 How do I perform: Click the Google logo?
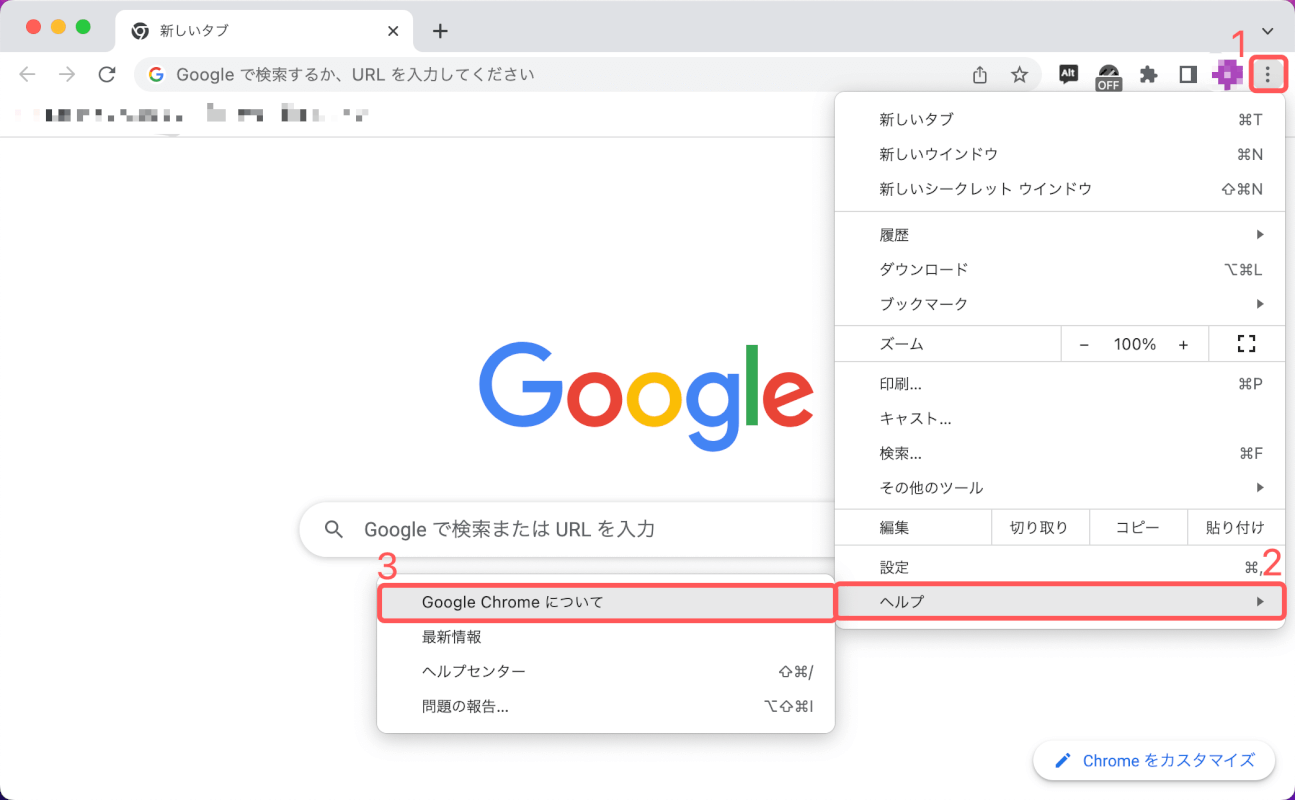[x=646, y=396]
